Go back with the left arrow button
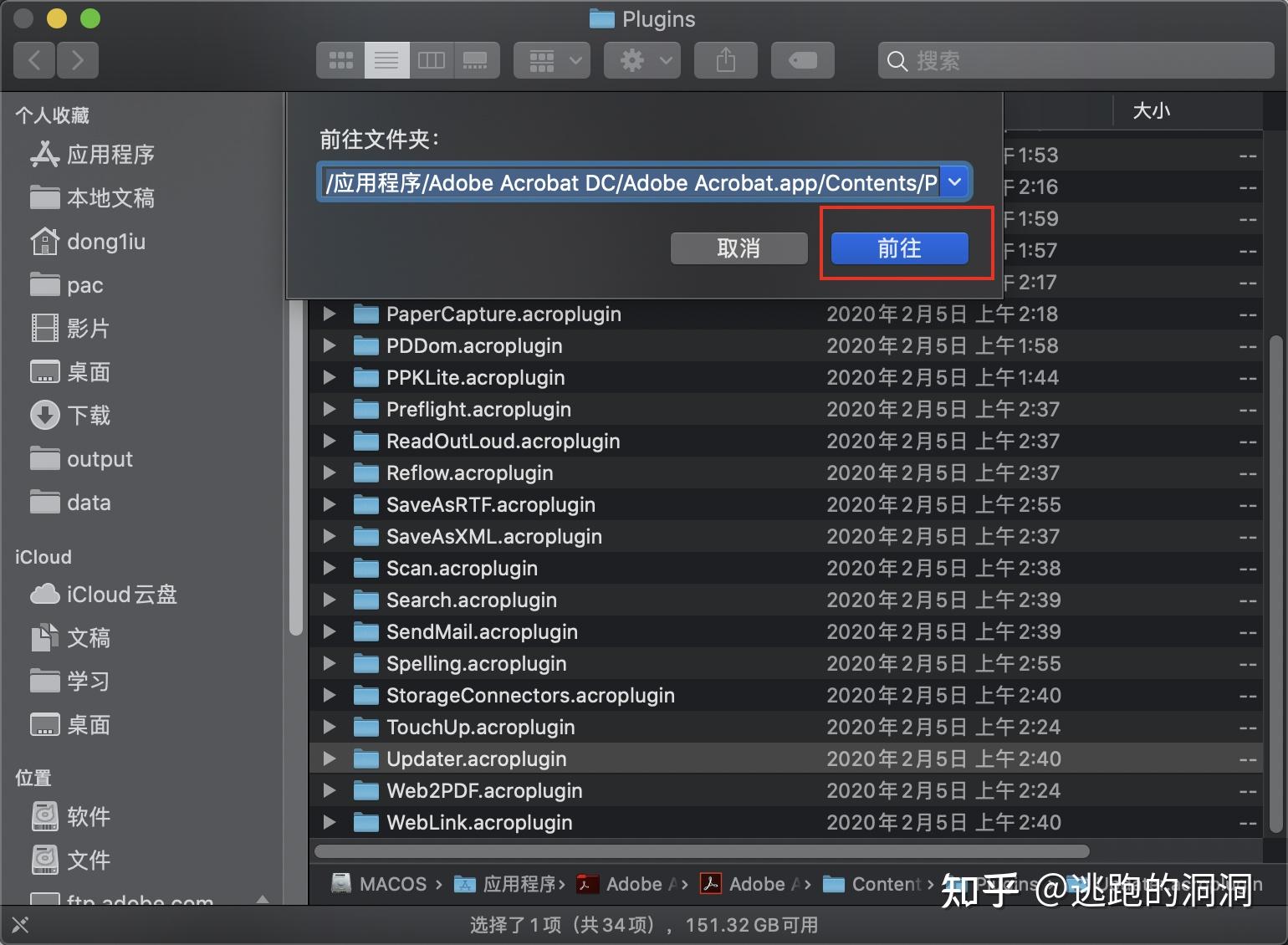1288x945 pixels. click(x=35, y=60)
